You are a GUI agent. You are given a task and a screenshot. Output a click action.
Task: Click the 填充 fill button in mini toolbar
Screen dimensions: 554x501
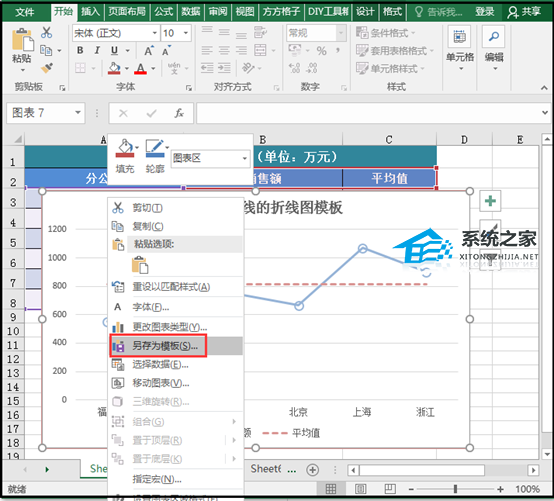pyautogui.click(x=125, y=157)
